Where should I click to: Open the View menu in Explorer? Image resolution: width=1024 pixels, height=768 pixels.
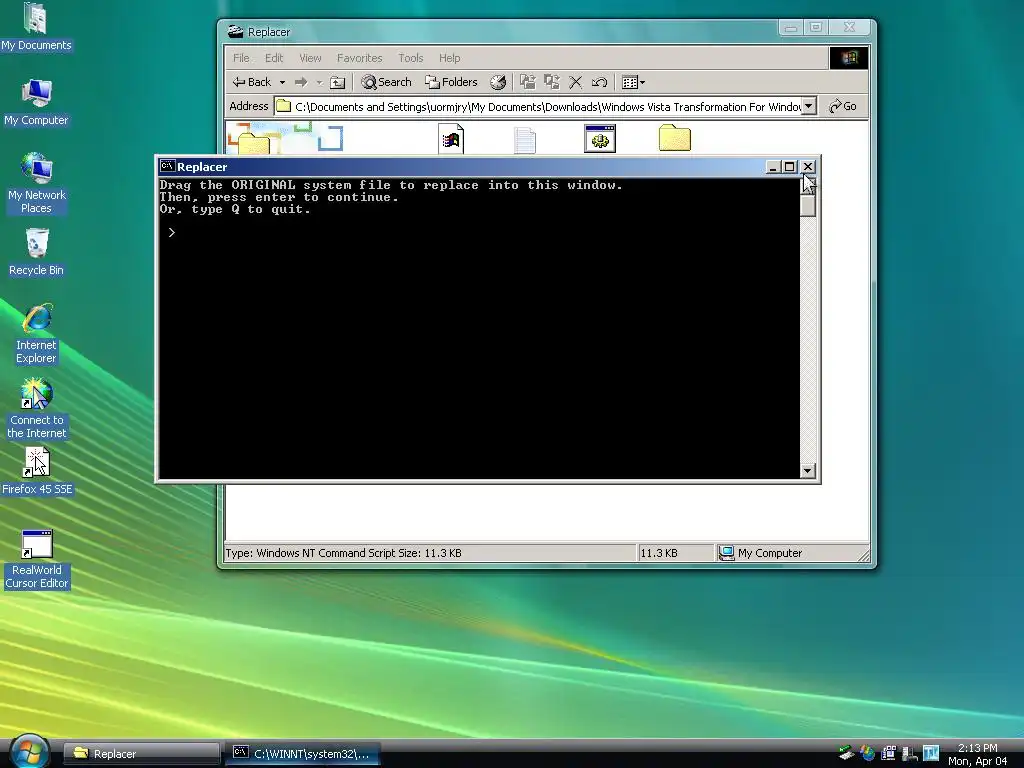[x=310, y=58]
